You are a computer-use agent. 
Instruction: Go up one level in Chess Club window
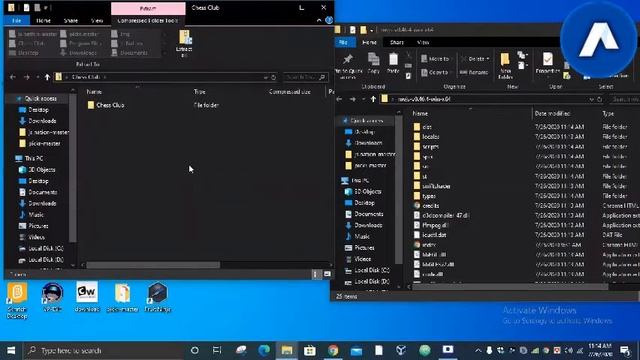(x=47, y=77)
